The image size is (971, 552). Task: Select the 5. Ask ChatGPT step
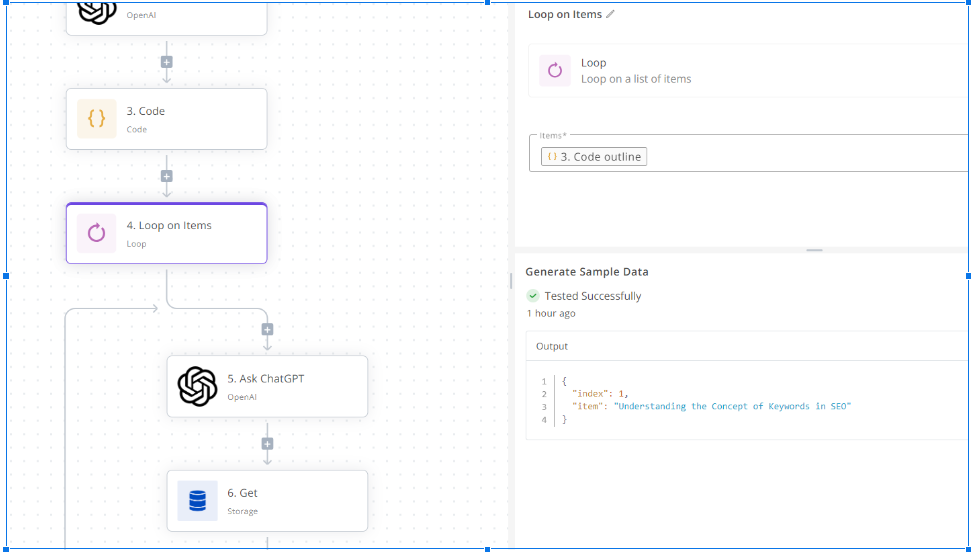(x=268, y=387)
